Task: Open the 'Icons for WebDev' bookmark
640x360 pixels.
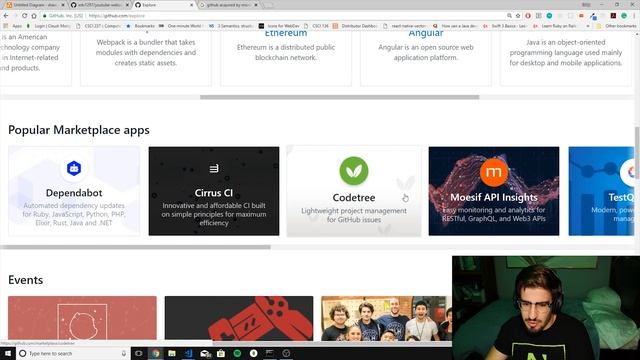Action: pos(279,26)
